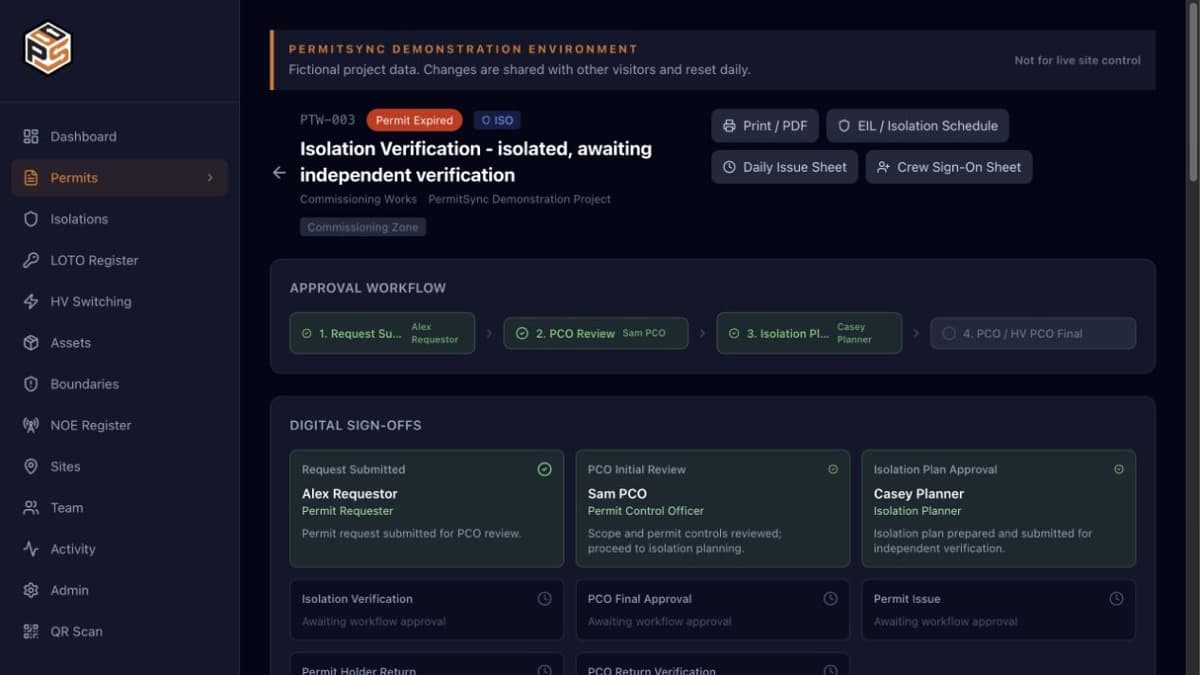The image size is (1200, 675).
Task: Click the Casey Planner sign-off name
Action: click(919, 494)
